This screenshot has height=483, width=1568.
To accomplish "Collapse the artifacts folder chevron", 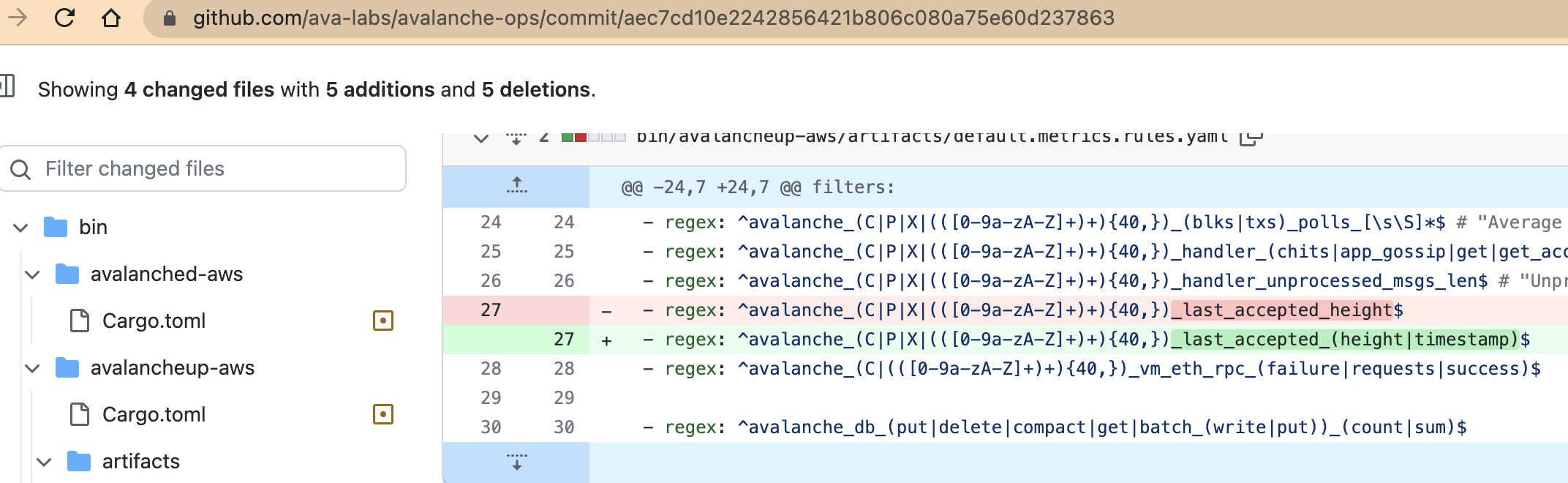I will point(44,462).
